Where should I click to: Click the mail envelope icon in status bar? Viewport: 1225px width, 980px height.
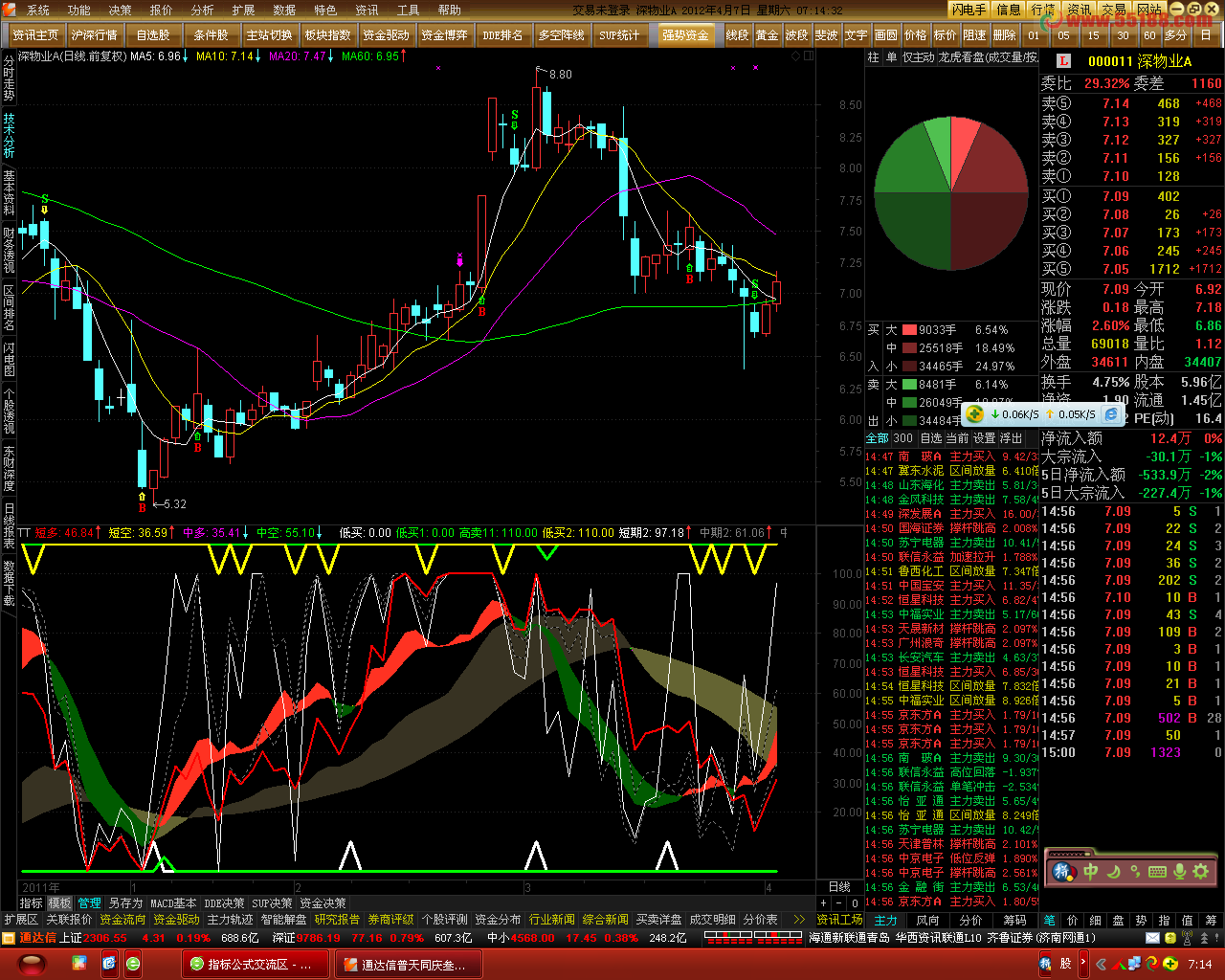tap(1153, 938)
